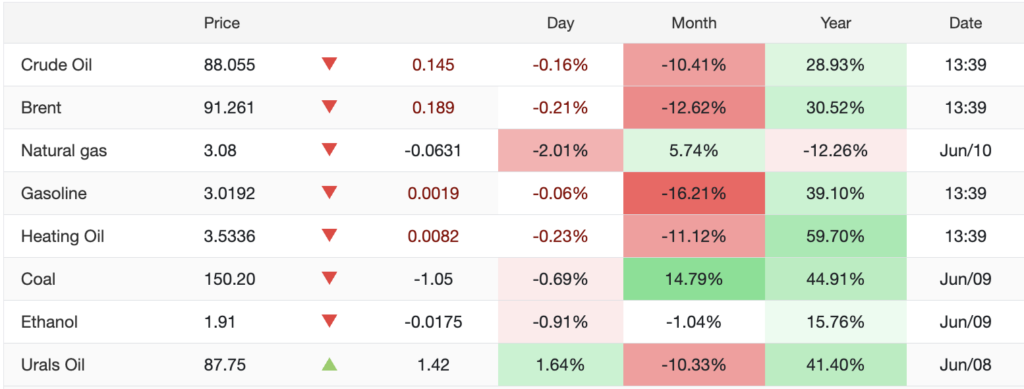Click the 0.0019 change value
The height and width of the screenshot is (389, 1024).
point(433,193)
